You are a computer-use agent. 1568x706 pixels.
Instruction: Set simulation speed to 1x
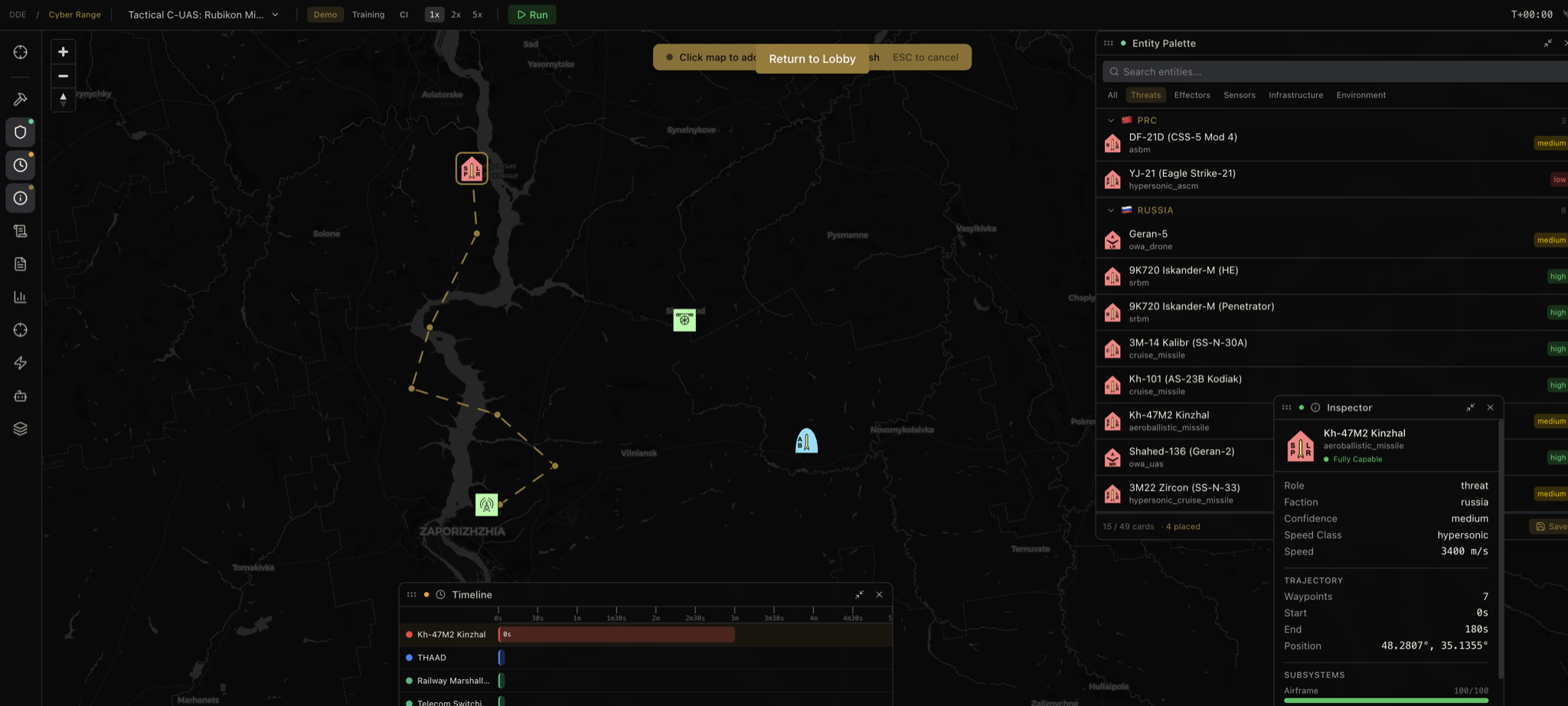pyautogui.click(x=434, y=15)
